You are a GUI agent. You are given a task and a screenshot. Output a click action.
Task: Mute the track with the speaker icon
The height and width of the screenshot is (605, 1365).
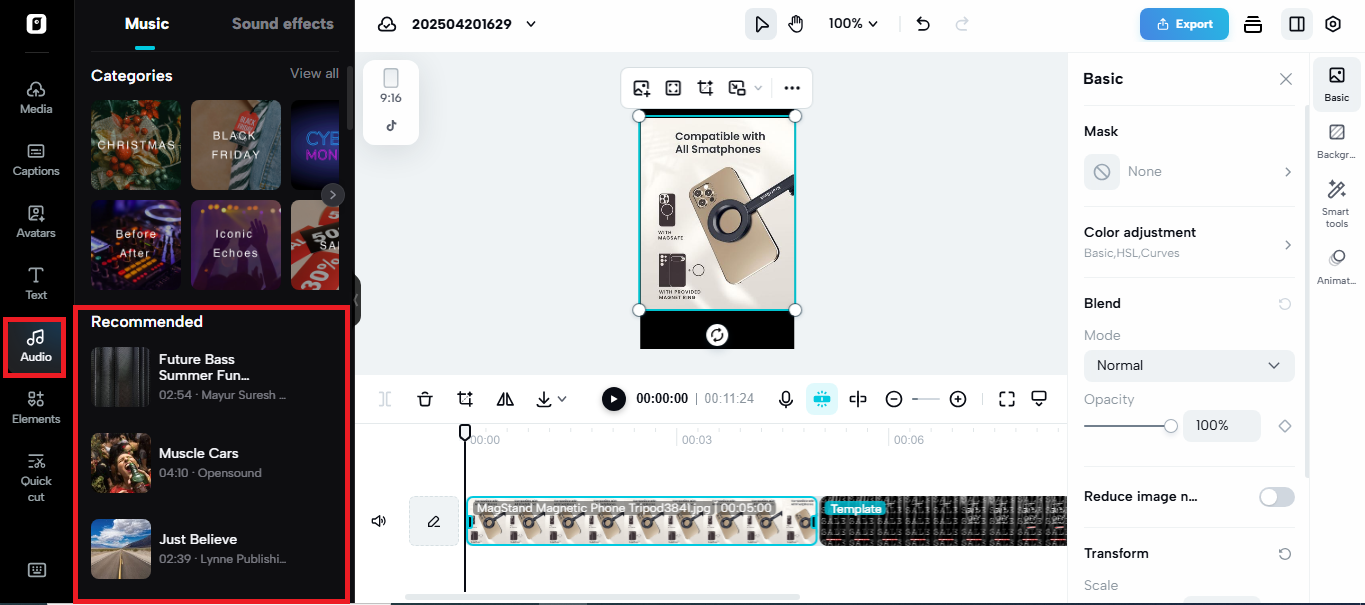378,520
